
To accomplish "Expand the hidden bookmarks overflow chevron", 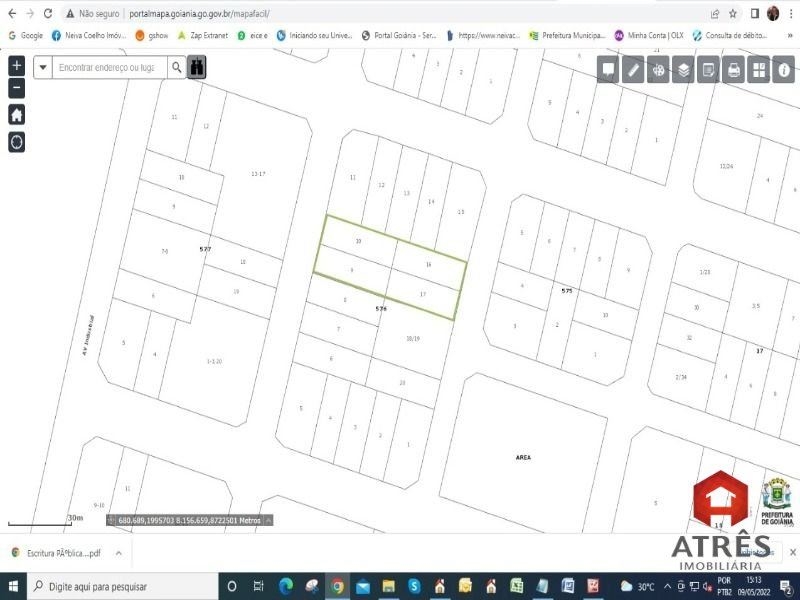I will point(787,35).
